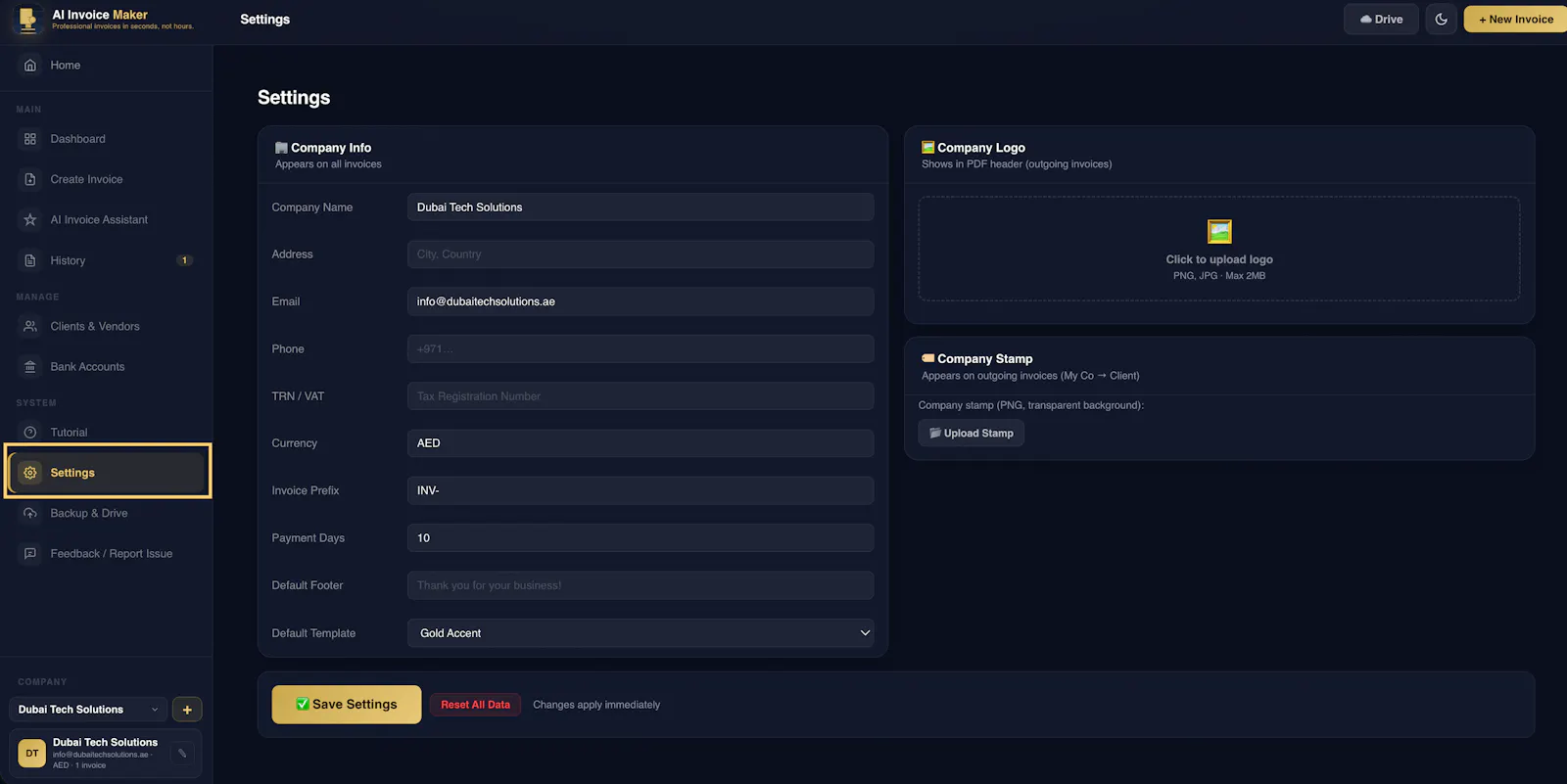This screenshot has height=784, width=1567.
Task: Click the DT company avatar
Action: pos(32,754)
